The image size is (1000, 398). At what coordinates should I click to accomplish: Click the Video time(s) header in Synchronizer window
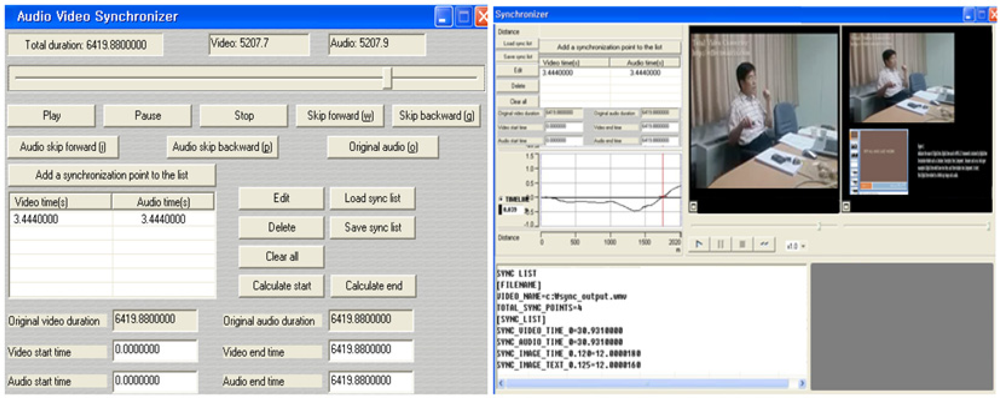click(x=575, y=63)
